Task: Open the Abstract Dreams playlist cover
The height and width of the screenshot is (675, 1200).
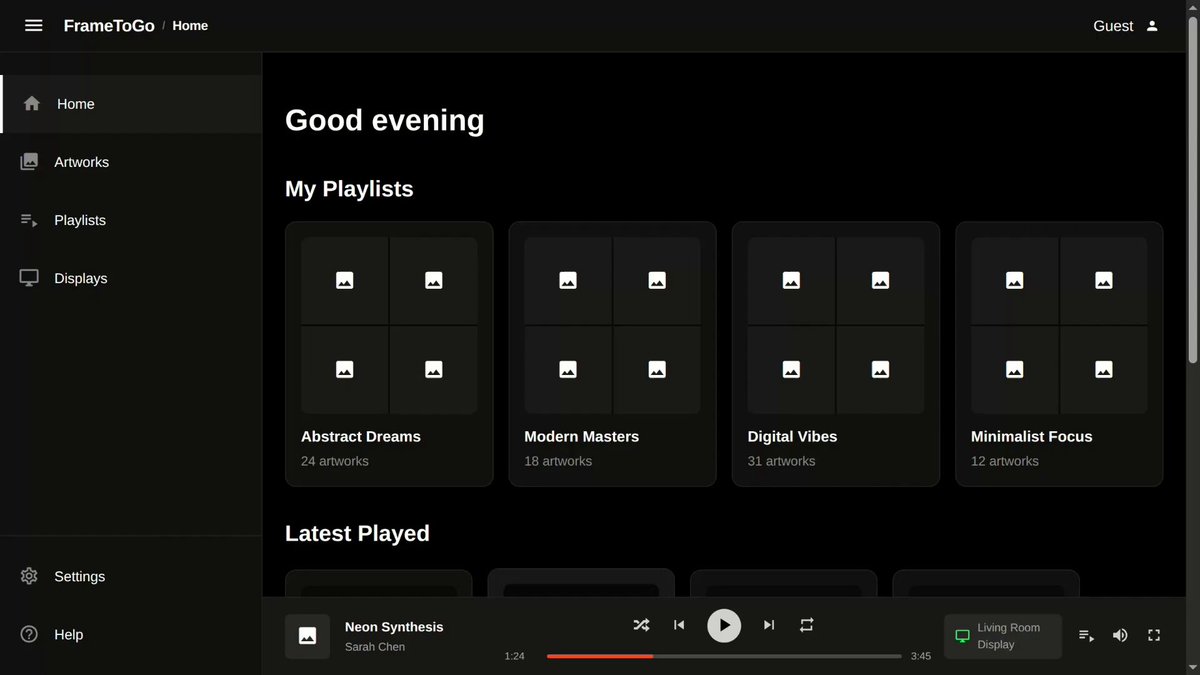Action: coord(389,326)
